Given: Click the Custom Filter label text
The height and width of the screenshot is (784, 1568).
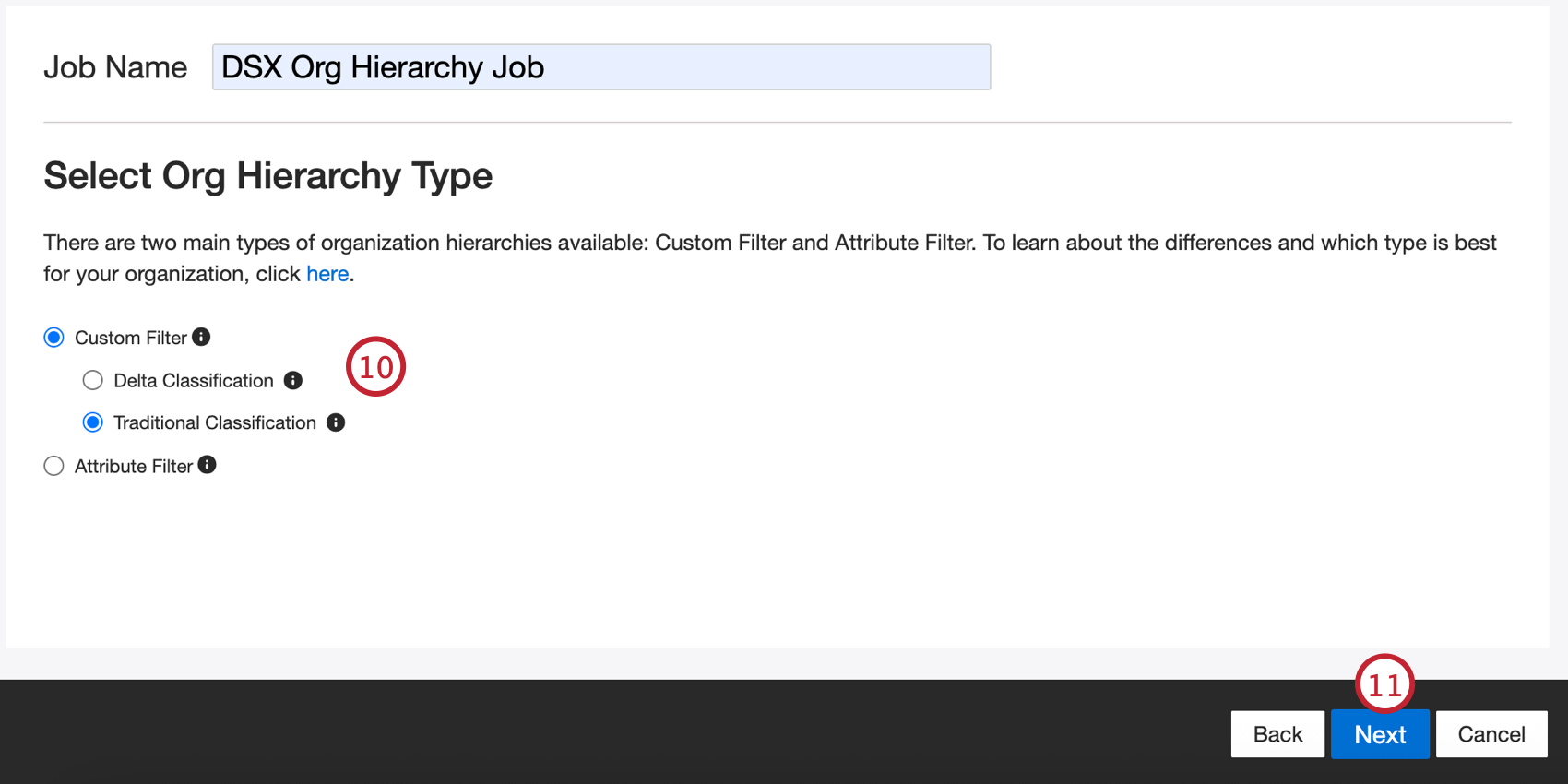Looking at the screenshot, I should pyautogui.click(x=131, y=339).
